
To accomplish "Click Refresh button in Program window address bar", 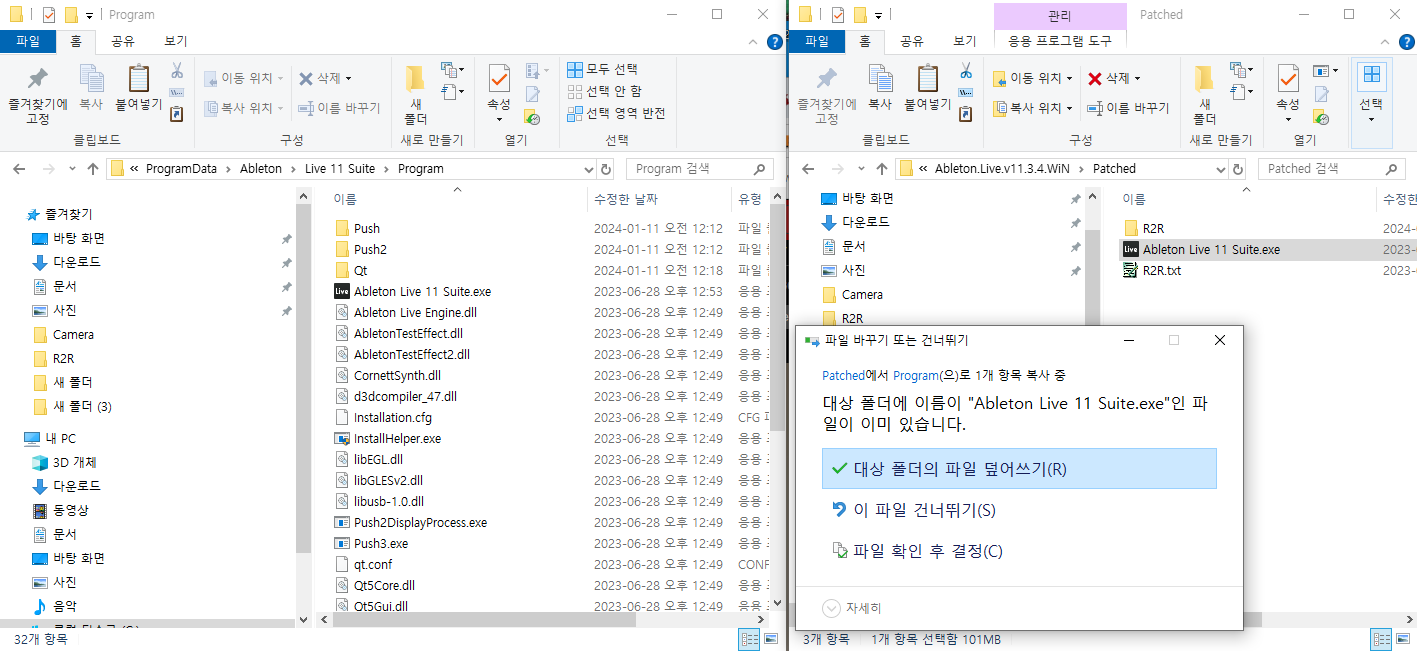I will point(606,169).
